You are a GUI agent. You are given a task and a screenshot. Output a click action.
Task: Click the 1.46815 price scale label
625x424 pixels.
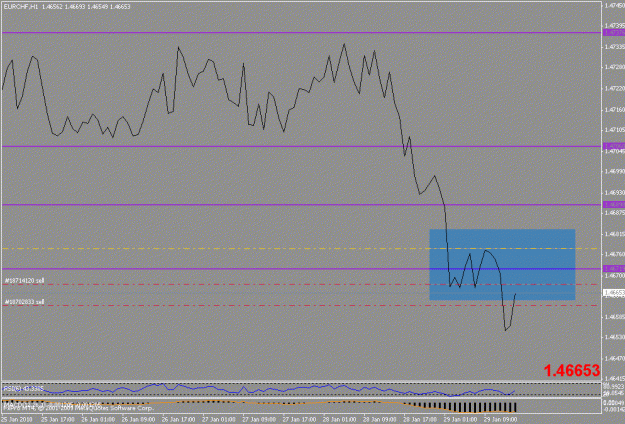click(615, 234)
